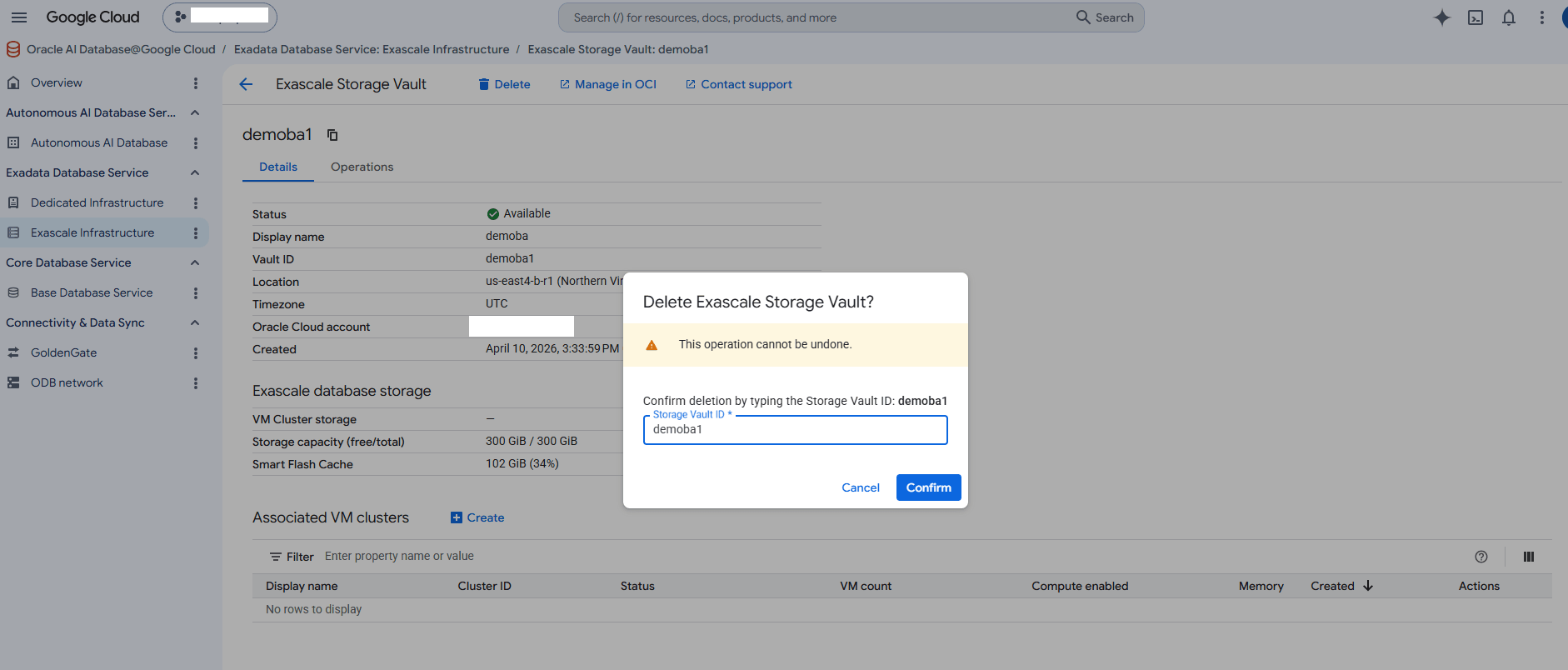Image resolution: width=1568 pixels, height=670 pixels.
Task: Click storage capacity value 300 GiB / 300 GiB
Action: click(532, 441)
